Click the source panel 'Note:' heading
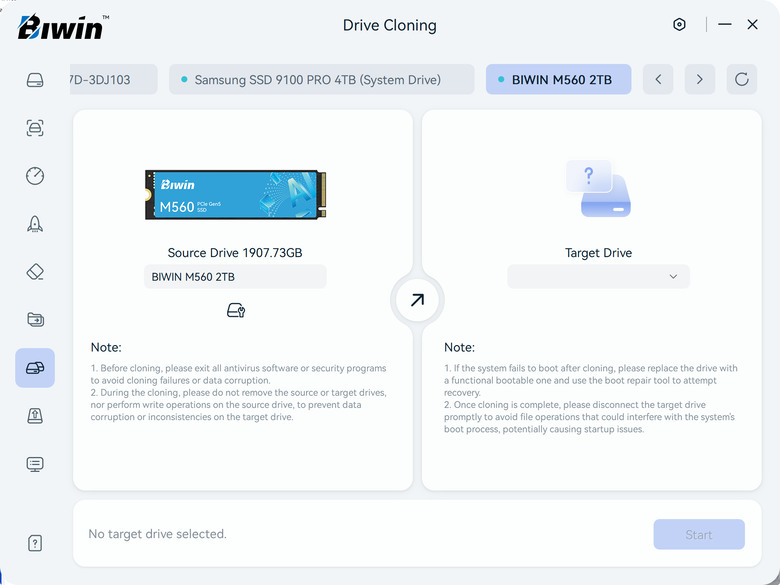The image size is (780, 585). pyautogui.click(x=106, y=347)
